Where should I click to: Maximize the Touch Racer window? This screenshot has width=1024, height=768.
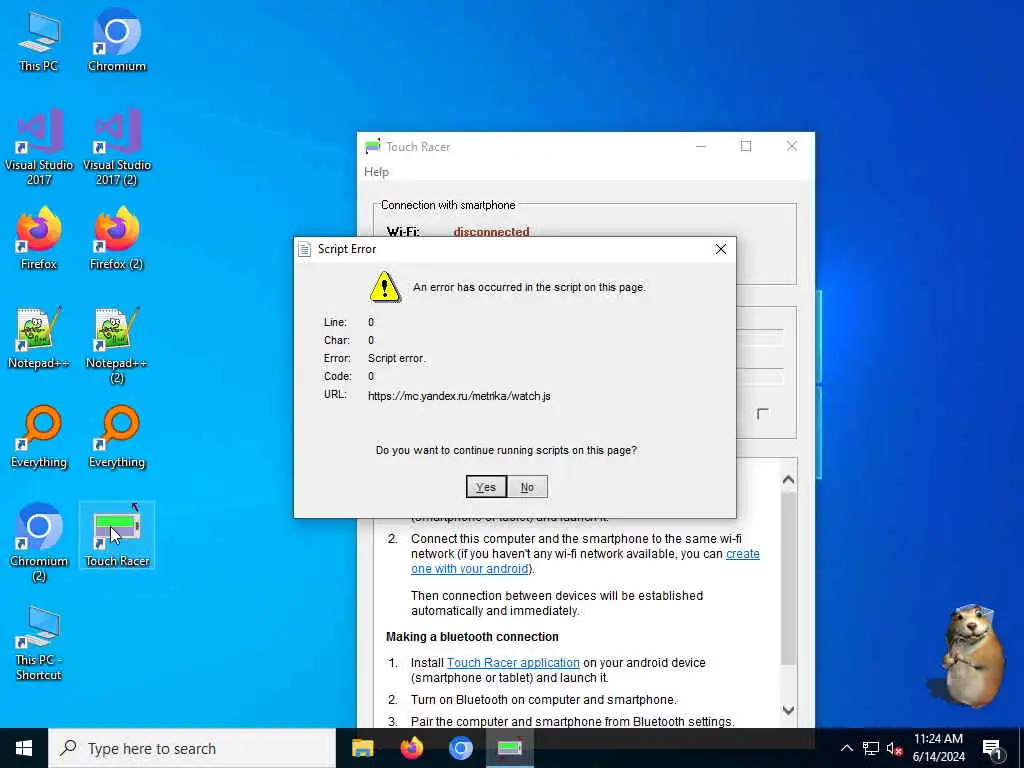746,146
